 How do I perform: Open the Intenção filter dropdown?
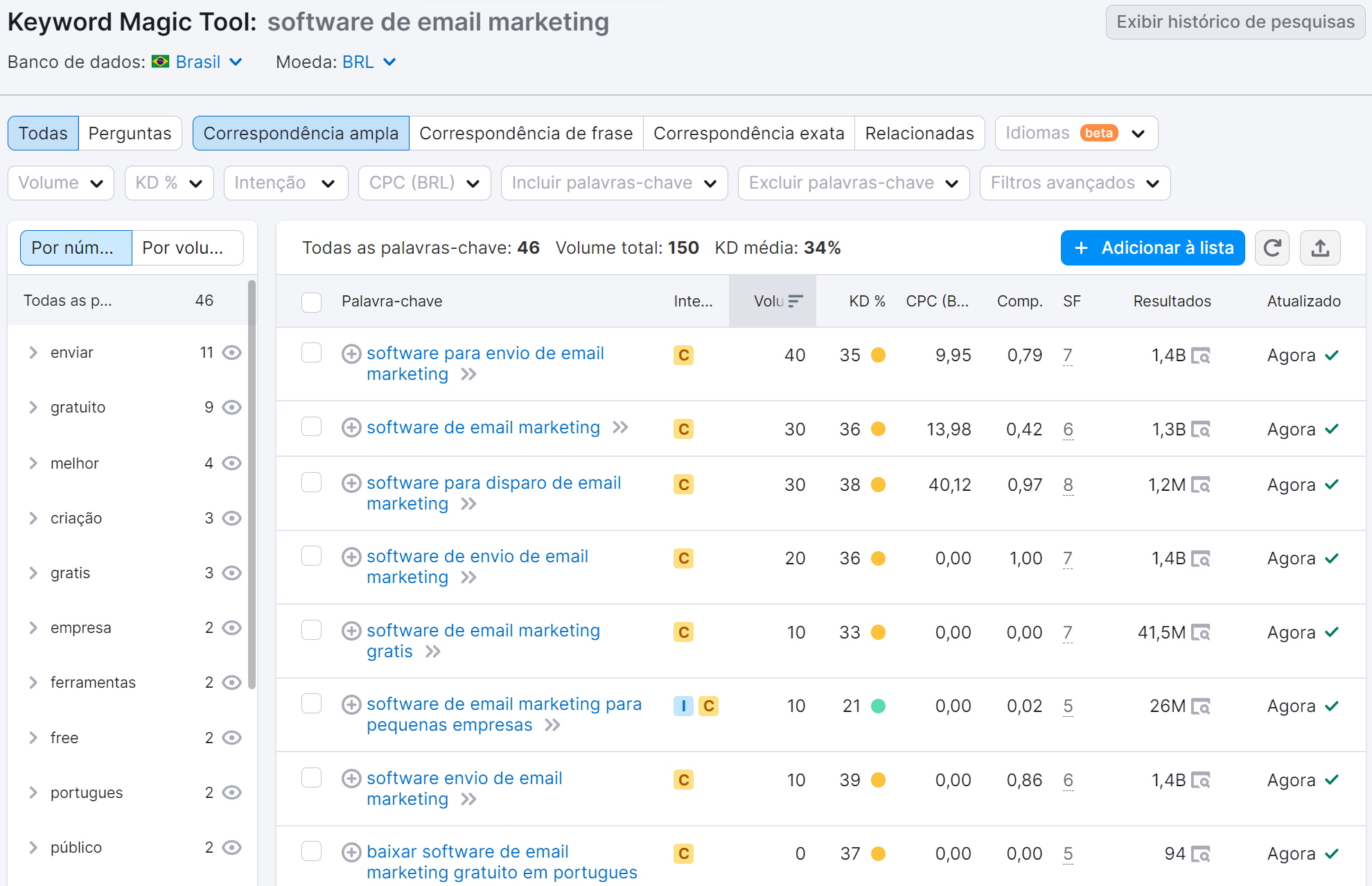(283, 183)
